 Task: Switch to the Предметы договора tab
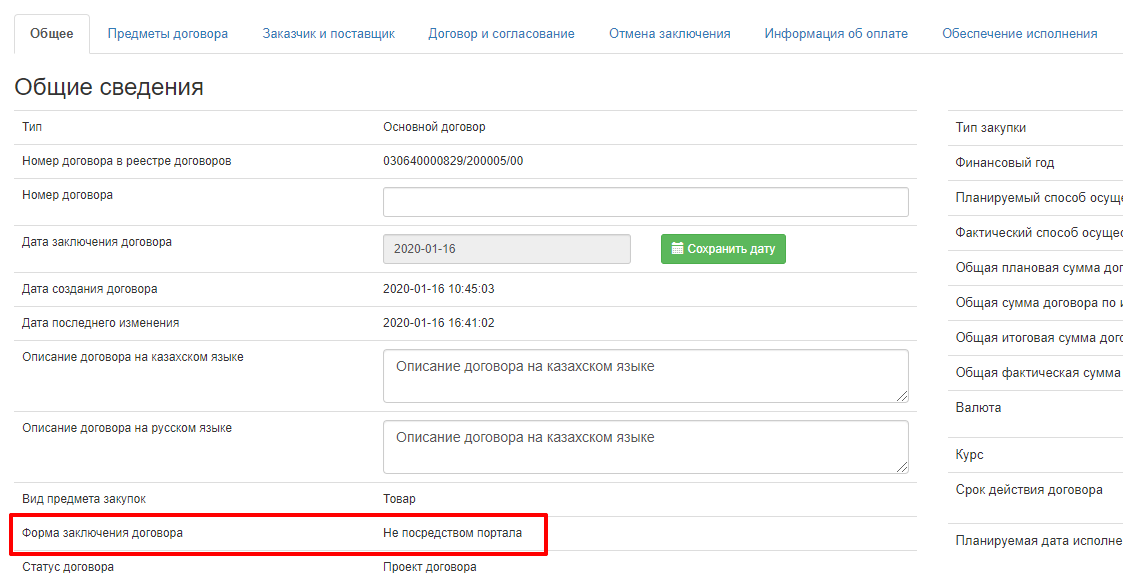[168, 34]
